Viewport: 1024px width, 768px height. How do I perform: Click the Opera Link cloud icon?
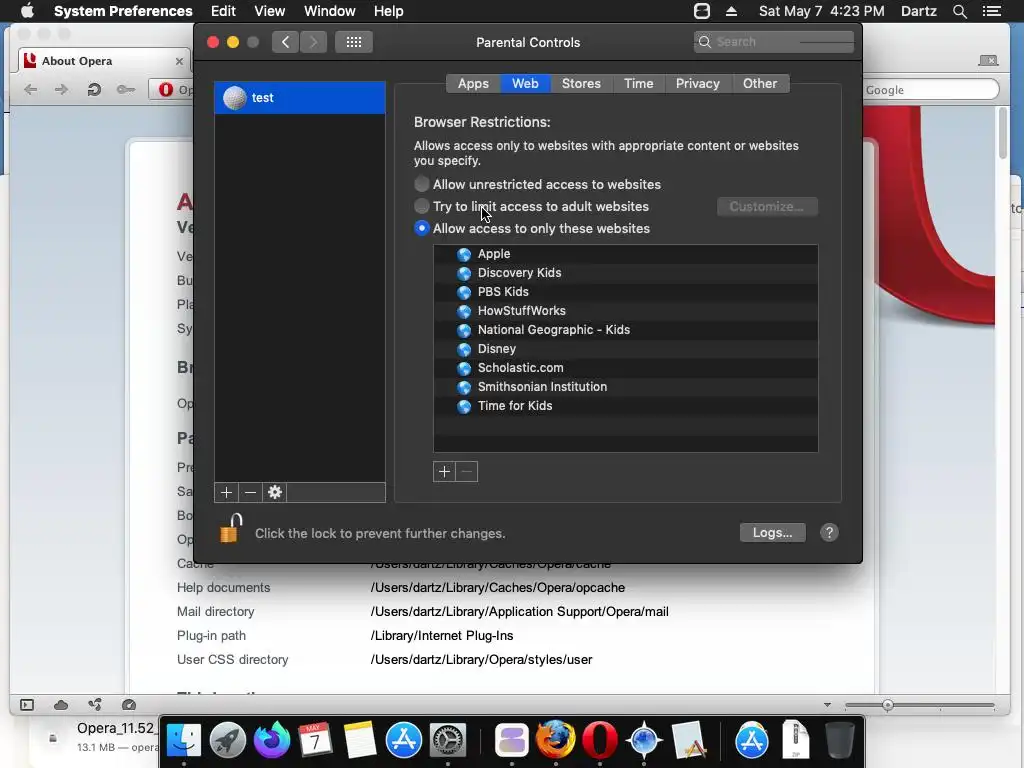point(61,705)
